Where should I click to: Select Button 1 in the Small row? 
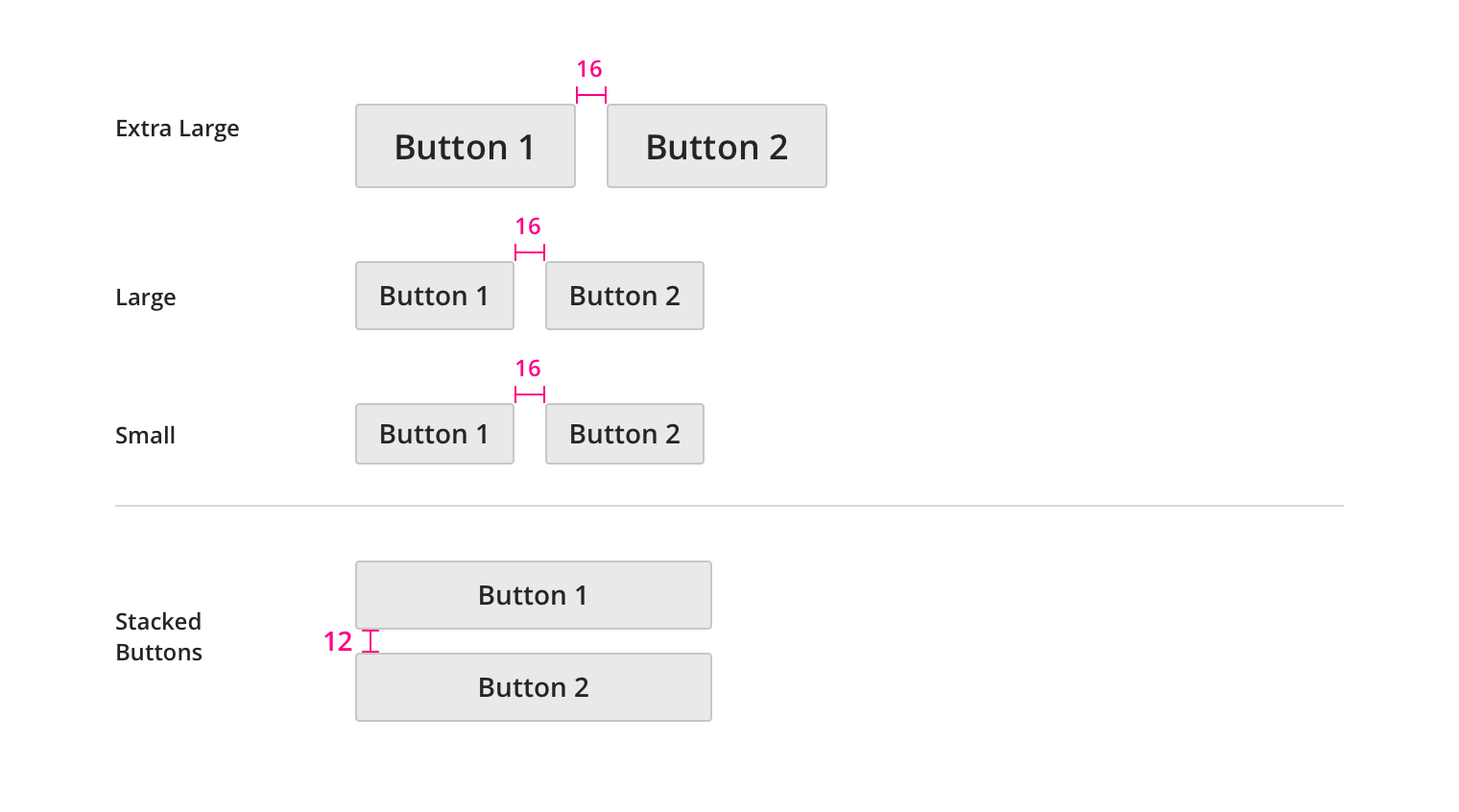pos(435,434)
